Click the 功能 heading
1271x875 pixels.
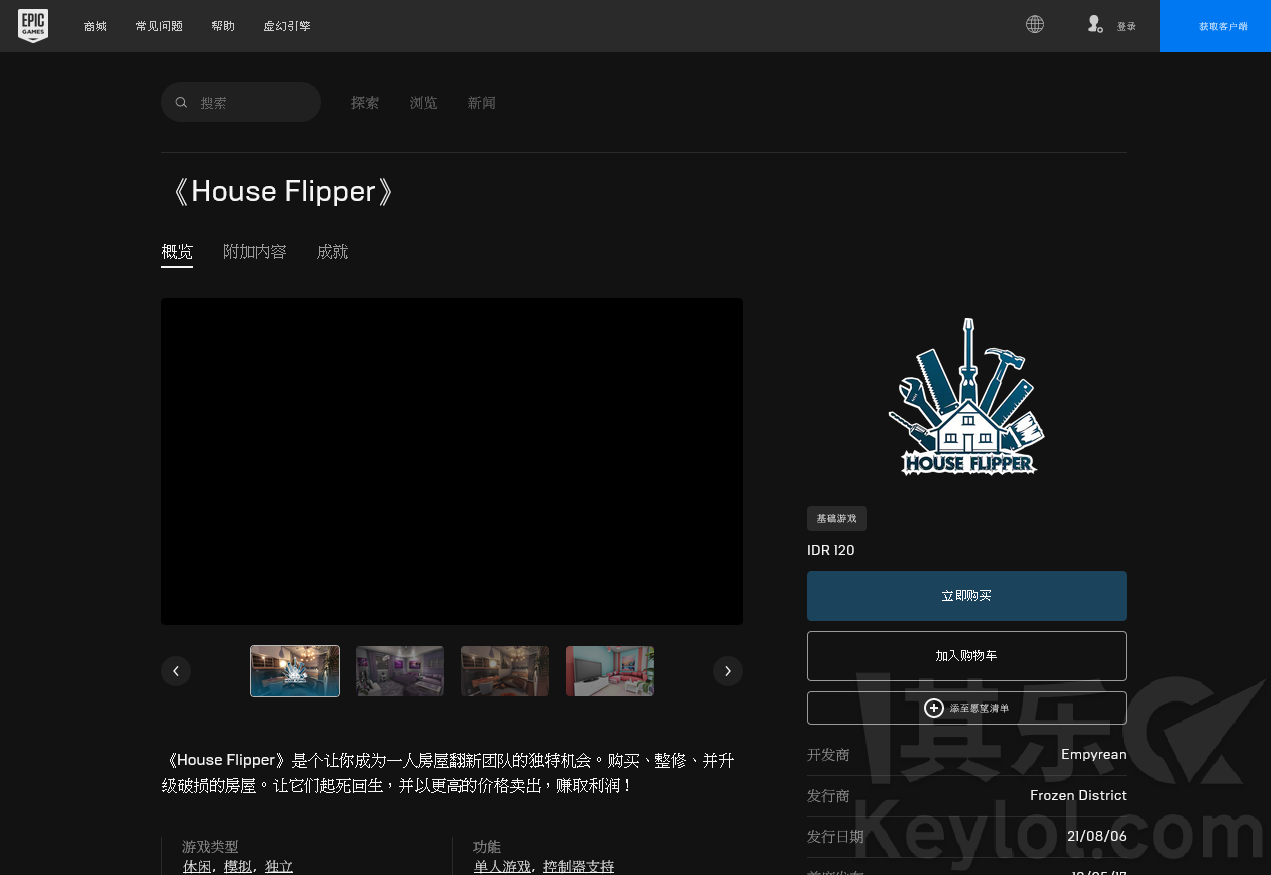pos(487,847)
